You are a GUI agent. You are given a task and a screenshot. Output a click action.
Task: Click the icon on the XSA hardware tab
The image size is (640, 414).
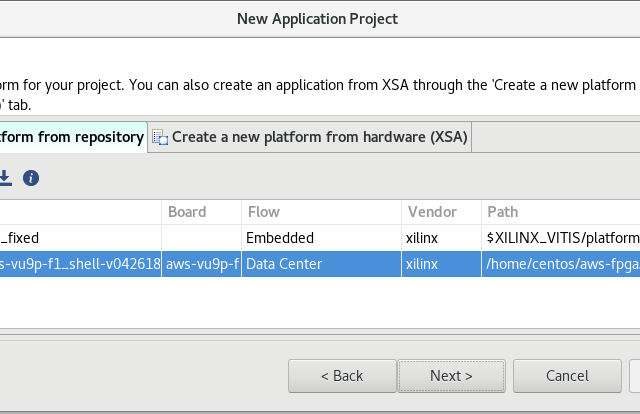click(x=160, y=137)
